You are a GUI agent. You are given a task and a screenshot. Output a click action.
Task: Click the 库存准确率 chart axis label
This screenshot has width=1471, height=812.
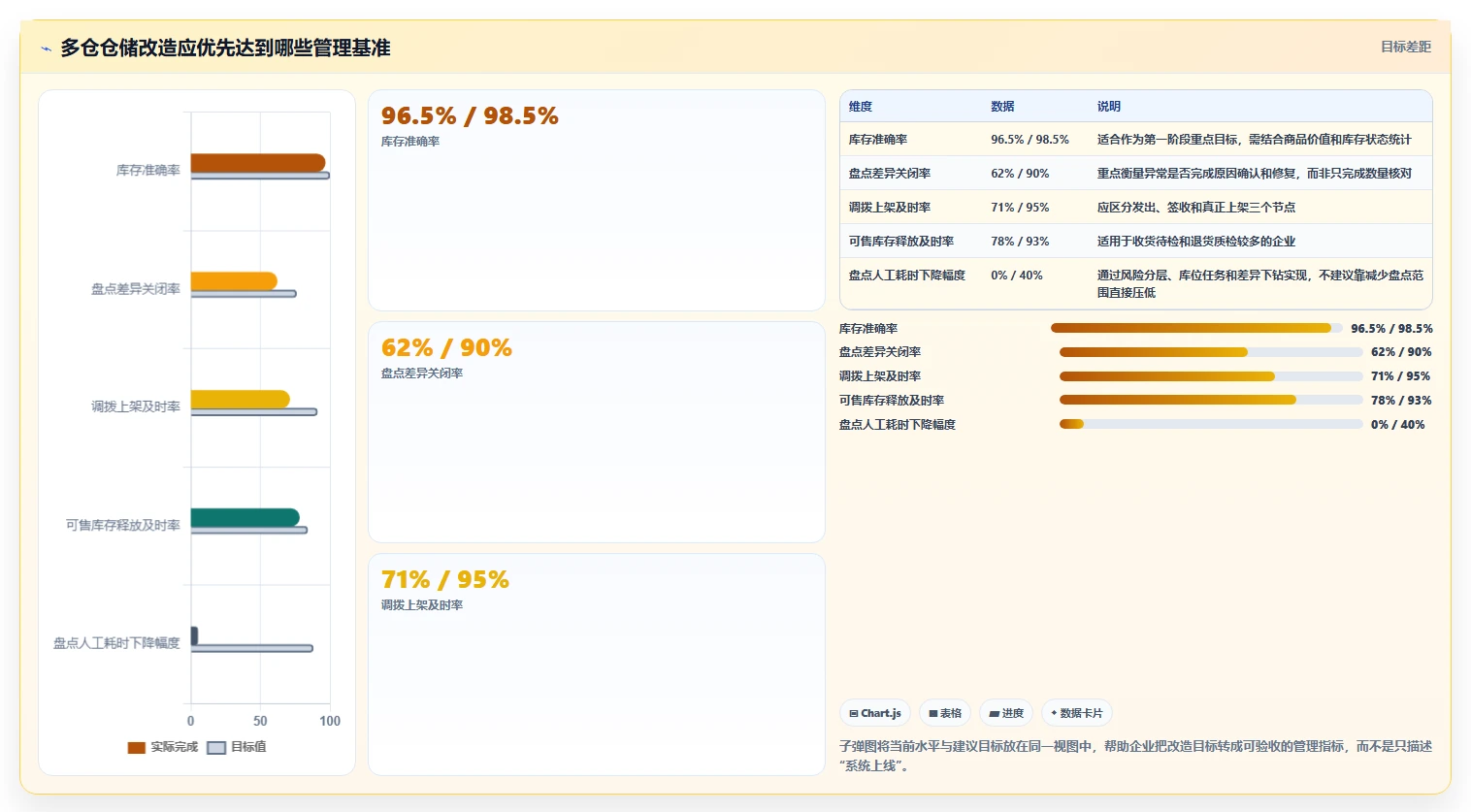pyautogui.click(x=148, y=171)
